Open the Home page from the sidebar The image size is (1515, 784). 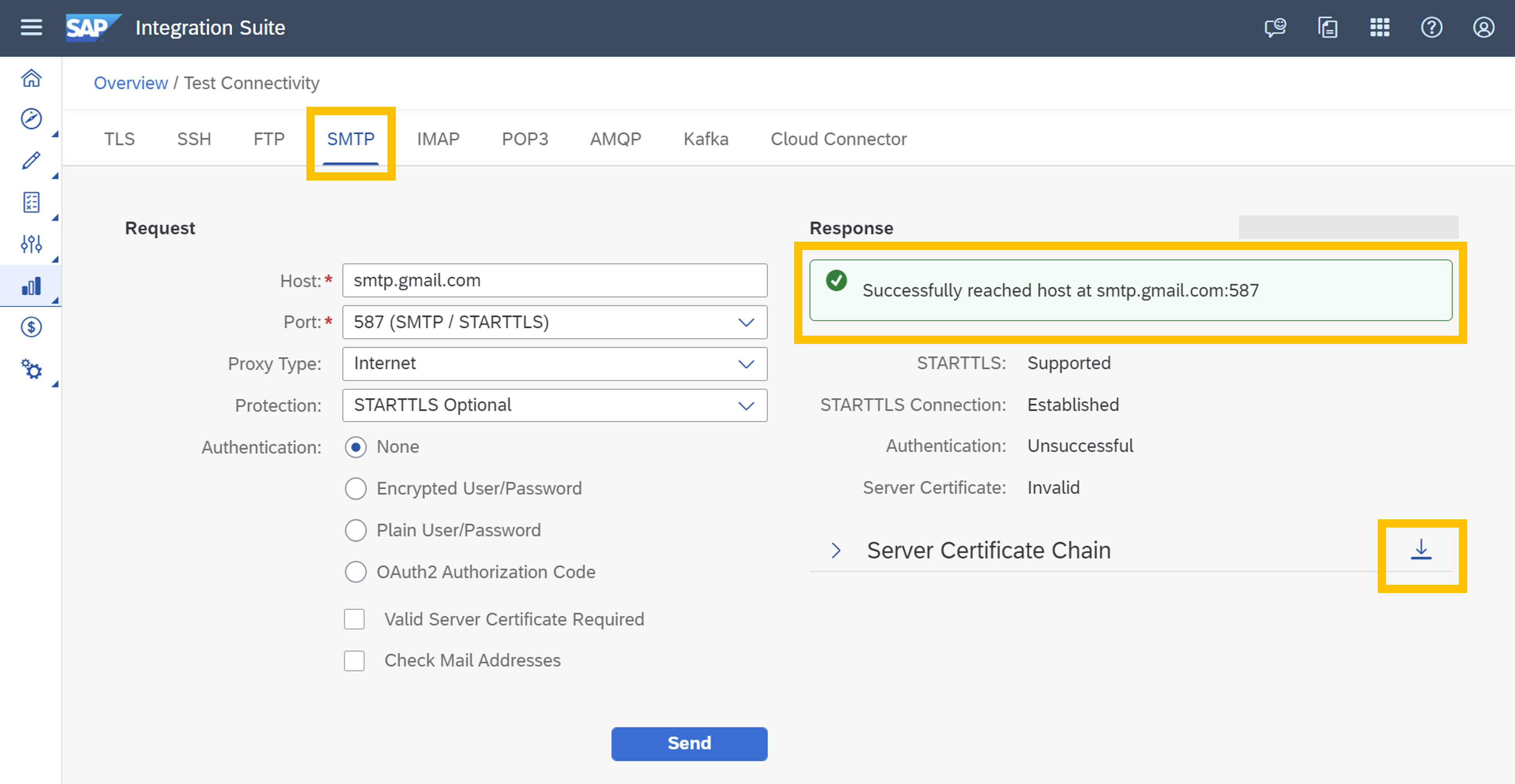[x=31, y=78]
